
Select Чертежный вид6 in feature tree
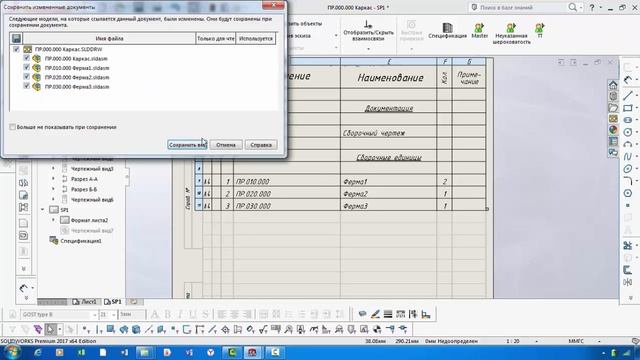coord(92,200)
